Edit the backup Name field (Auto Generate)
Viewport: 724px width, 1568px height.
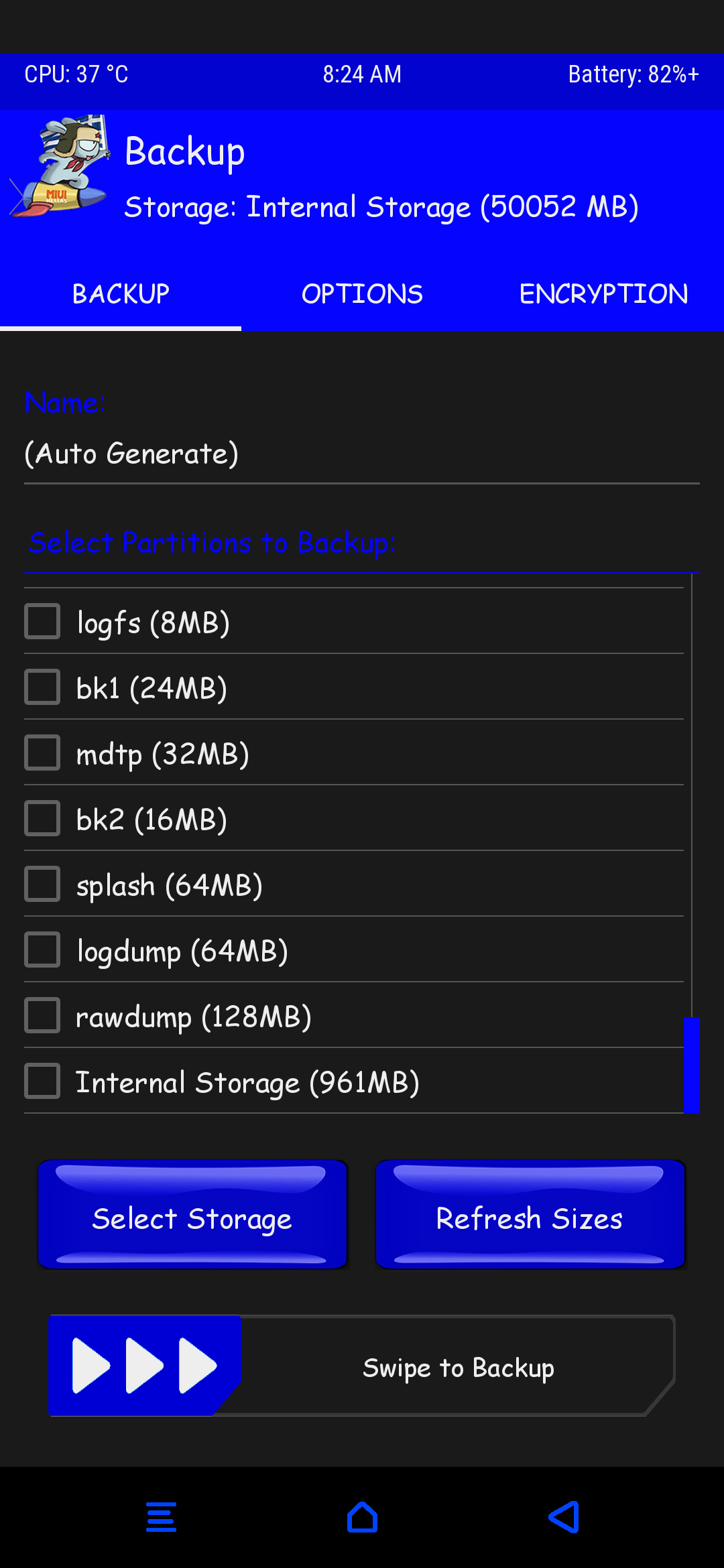coord(362,454)
